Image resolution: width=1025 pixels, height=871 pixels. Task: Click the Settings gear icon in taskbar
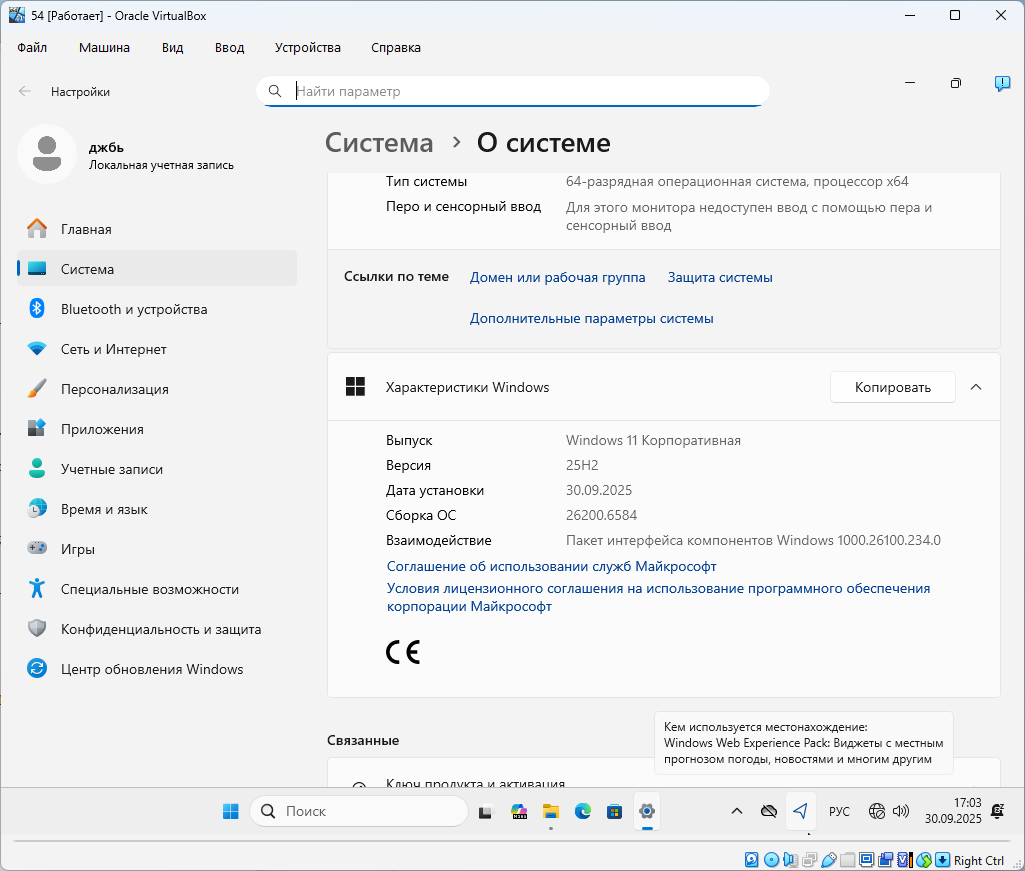pyautogui.click(x=647, y=811)
